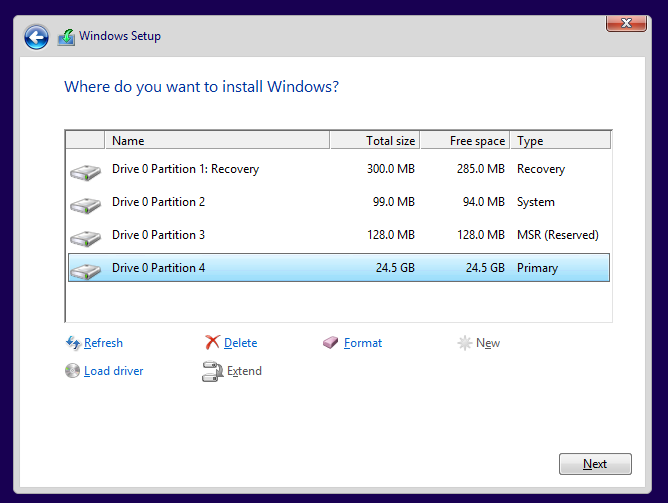Click the drive icon beside Partition 2
668x503 pixels.
pos(85,205)
